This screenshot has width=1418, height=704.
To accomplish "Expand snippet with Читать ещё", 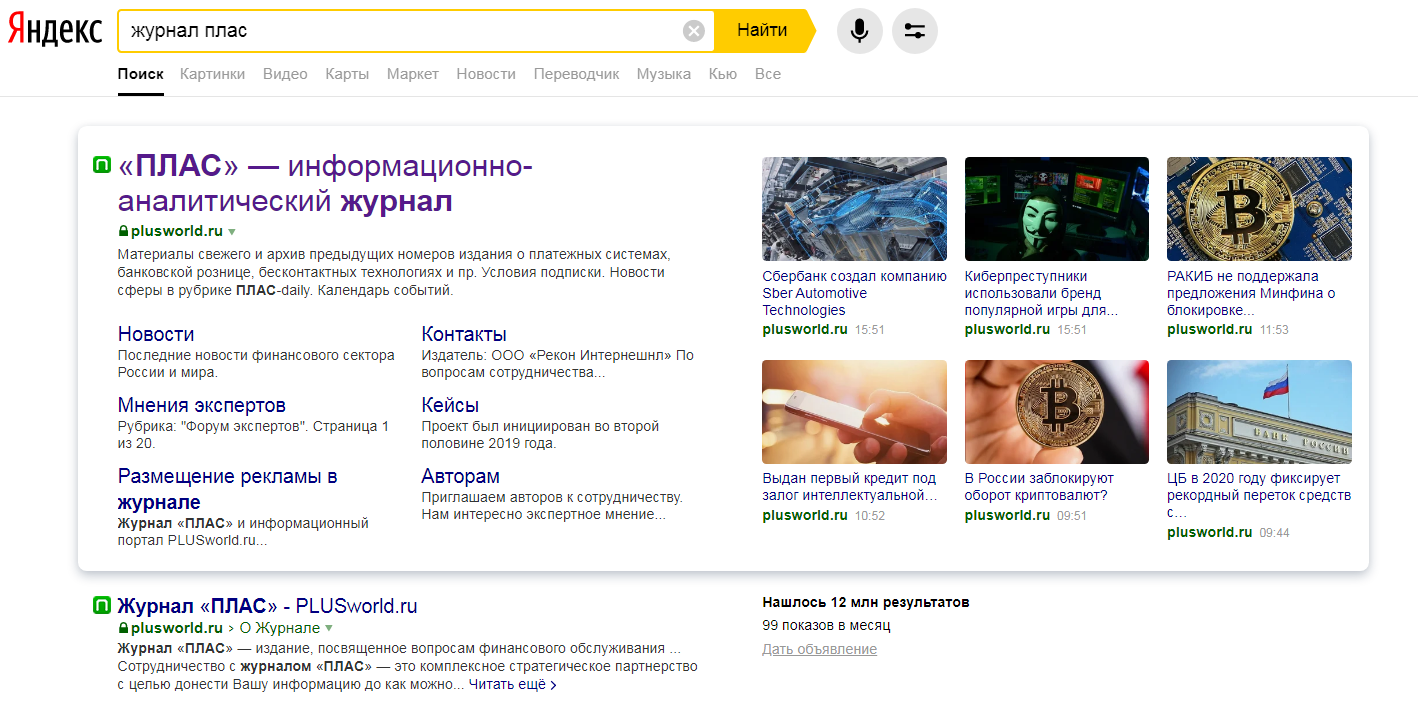I will pos(512,685).
